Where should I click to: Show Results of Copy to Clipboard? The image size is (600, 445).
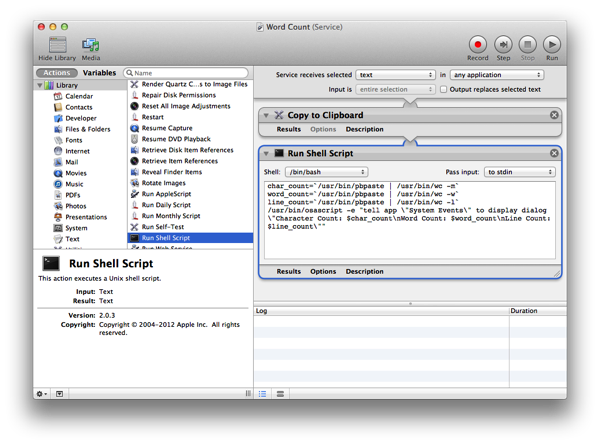289,129
